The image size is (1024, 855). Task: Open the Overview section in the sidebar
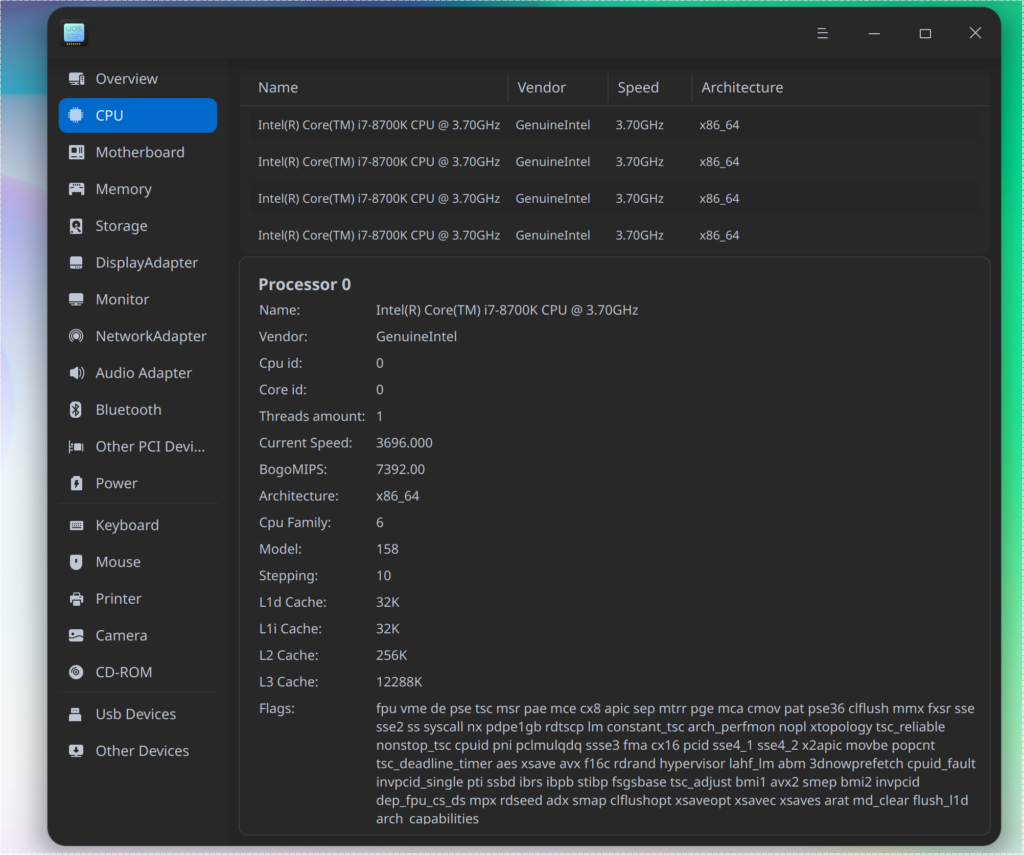tap(138, 79)
